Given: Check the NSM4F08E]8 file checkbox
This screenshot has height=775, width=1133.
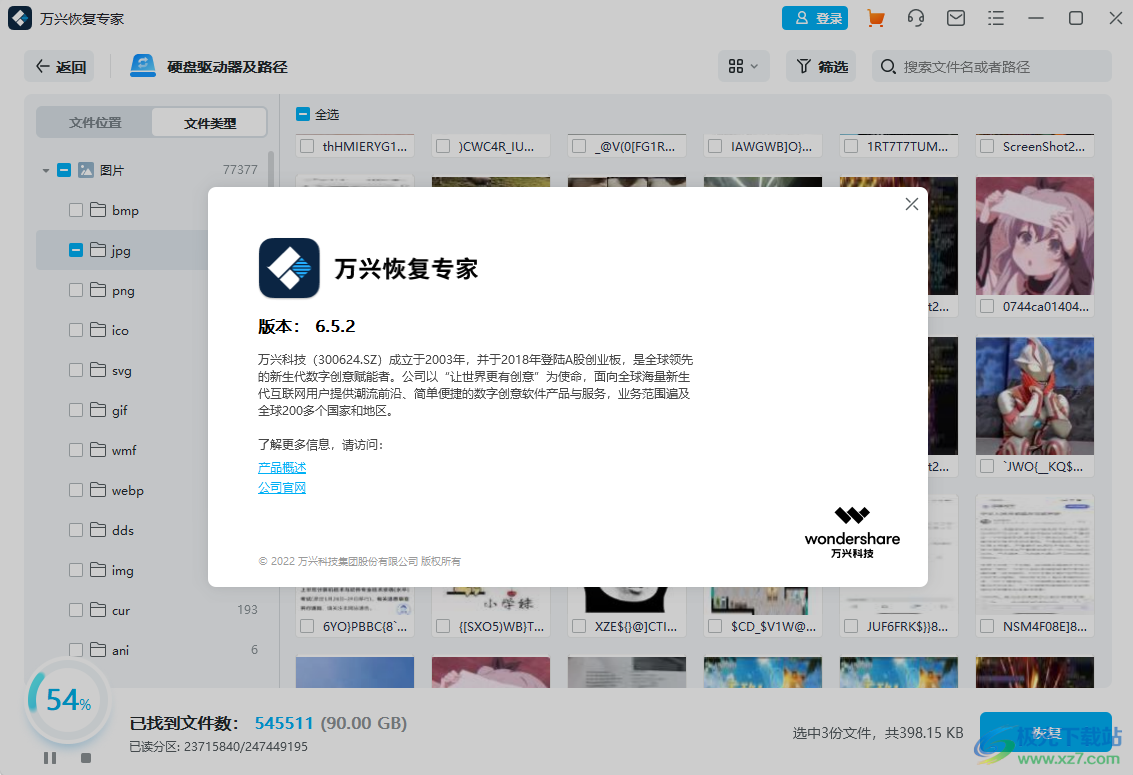Looking at the screenshot, I should [987, 626].
